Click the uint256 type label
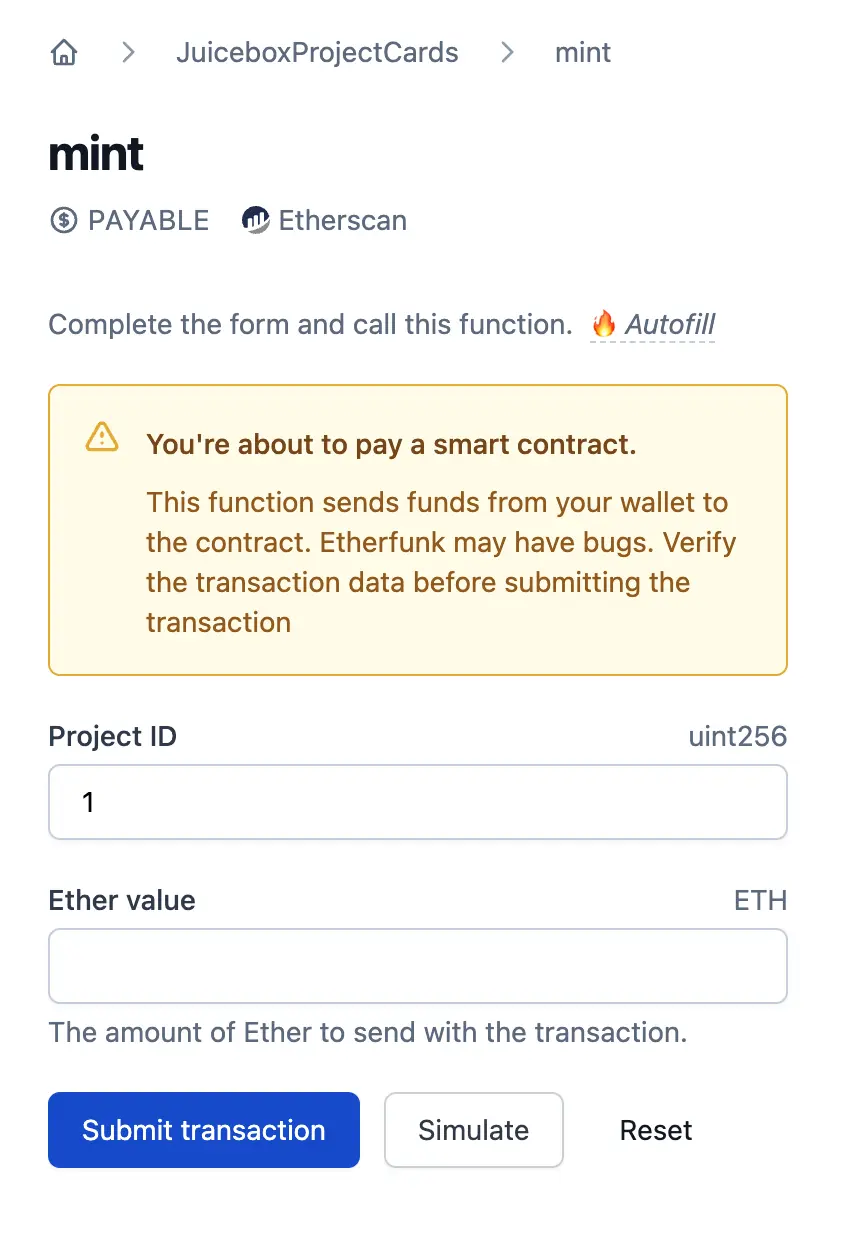 point(737,737)
